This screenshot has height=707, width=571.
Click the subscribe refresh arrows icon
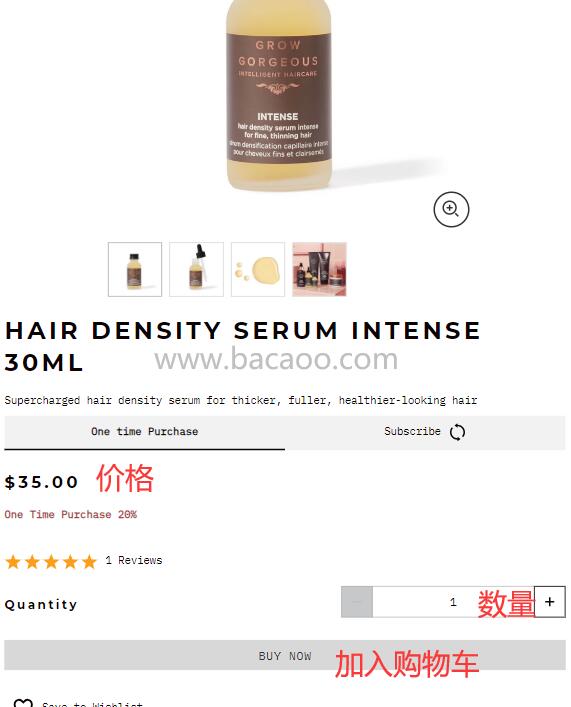click(457, 432)
